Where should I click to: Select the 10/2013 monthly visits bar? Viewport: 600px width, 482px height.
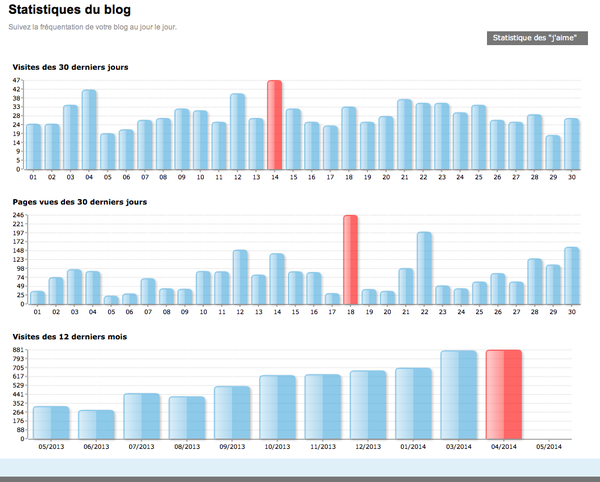click(x=277, y=407)
